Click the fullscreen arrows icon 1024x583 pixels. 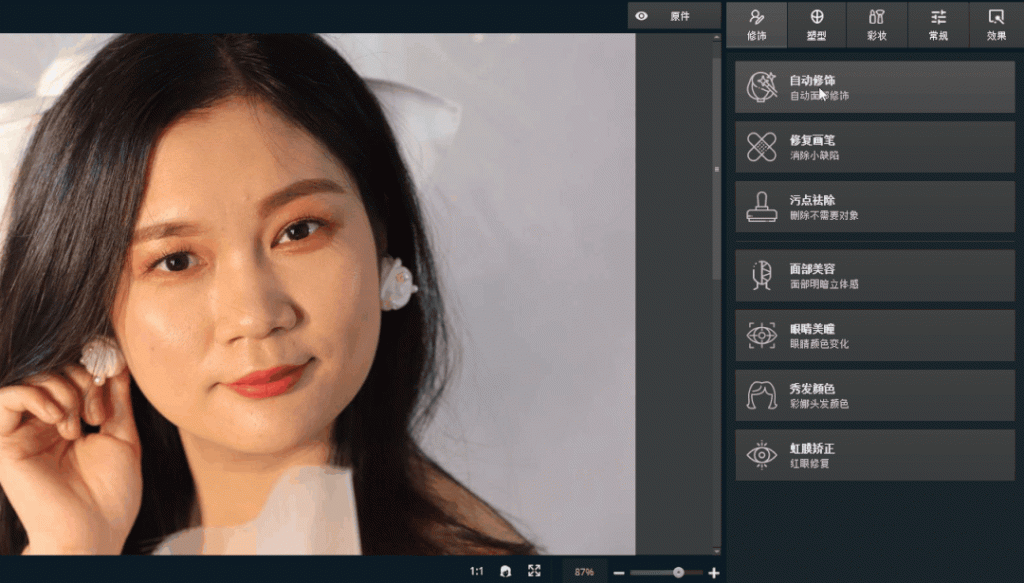point(534,571)
